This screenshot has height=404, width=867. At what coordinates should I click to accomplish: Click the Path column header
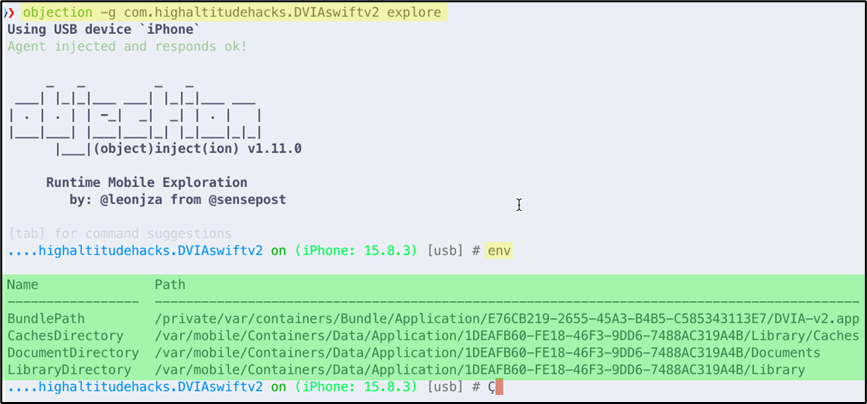point(170,285)
